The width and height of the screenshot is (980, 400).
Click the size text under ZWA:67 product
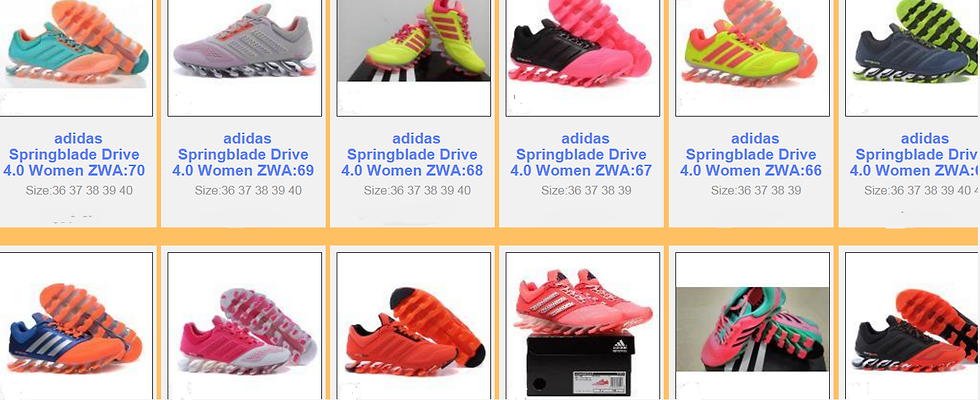(586, 191)
